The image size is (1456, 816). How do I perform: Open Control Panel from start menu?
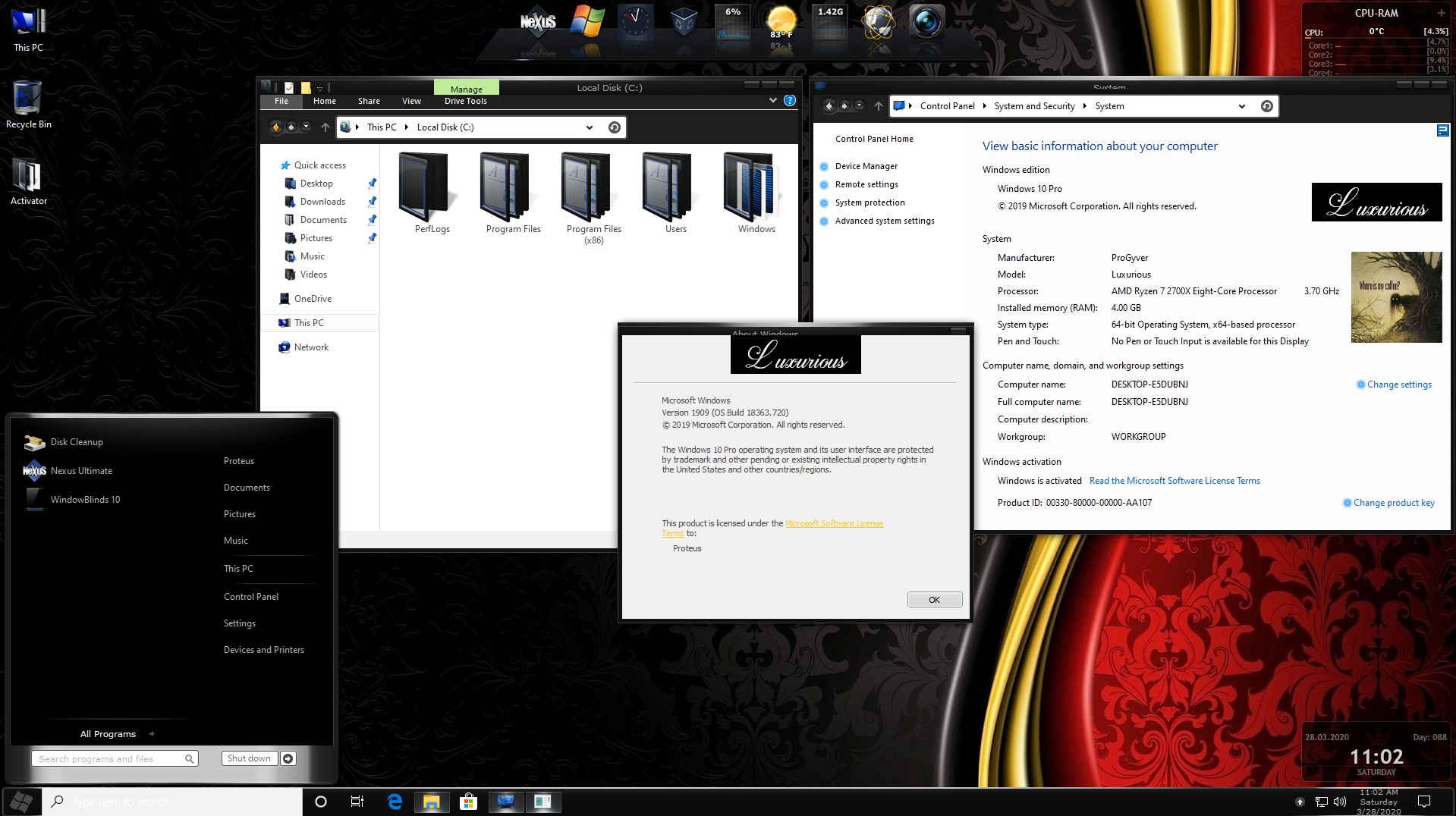[x=251, y=597]
